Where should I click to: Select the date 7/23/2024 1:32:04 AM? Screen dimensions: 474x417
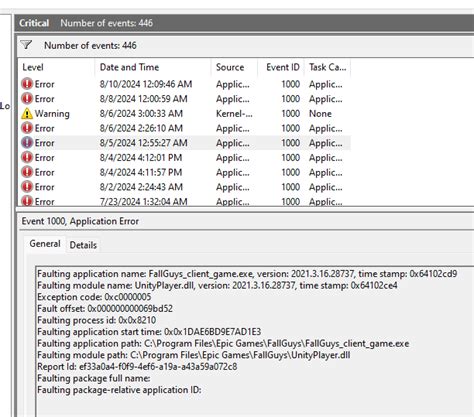tap(143, 201)
